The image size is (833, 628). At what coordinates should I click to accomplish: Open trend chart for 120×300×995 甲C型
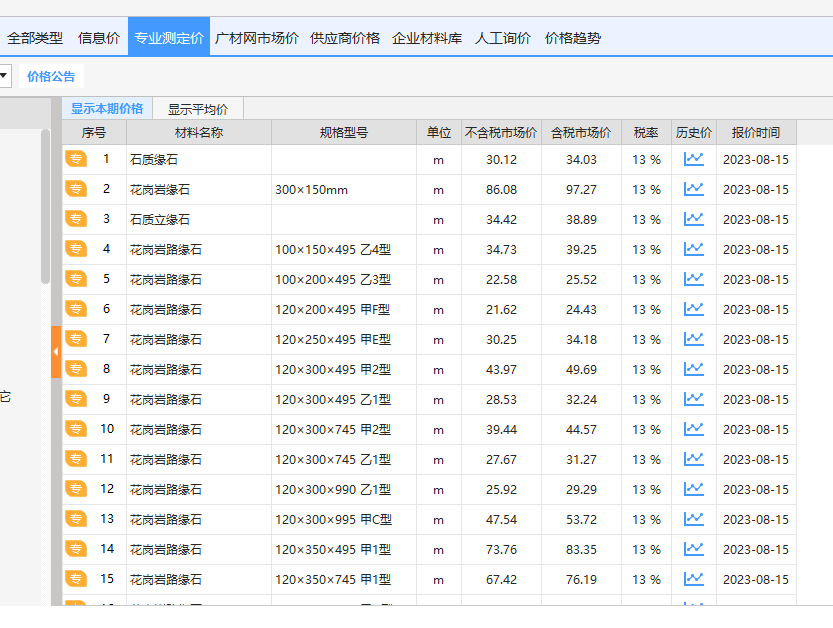click(693, 519)
